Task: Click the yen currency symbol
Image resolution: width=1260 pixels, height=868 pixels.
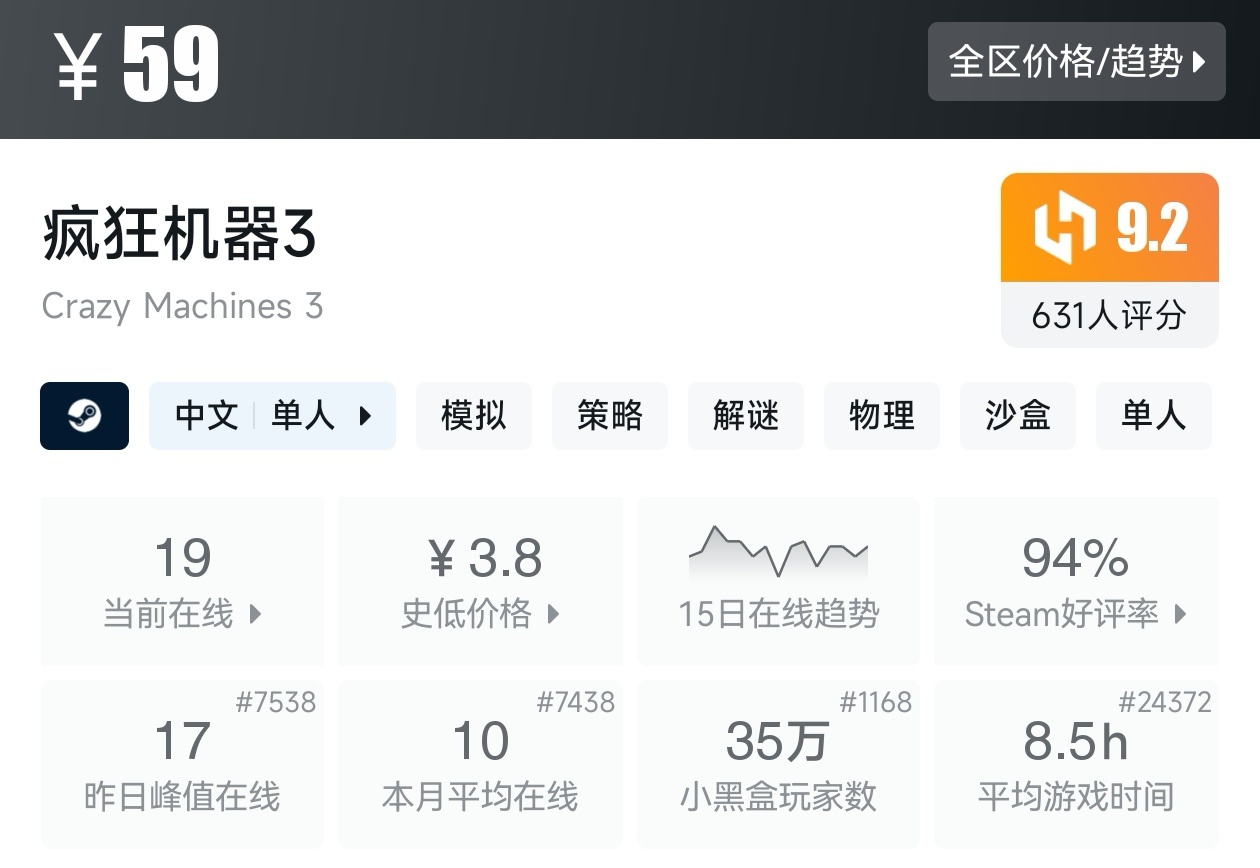Action: (x=77, y=64)
